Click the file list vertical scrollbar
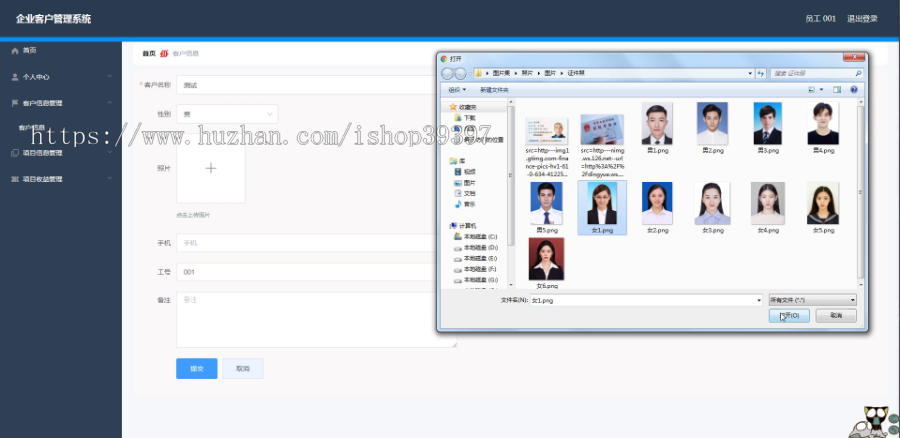Viewport: 900px width, 438px height. (x=860, y=193)
